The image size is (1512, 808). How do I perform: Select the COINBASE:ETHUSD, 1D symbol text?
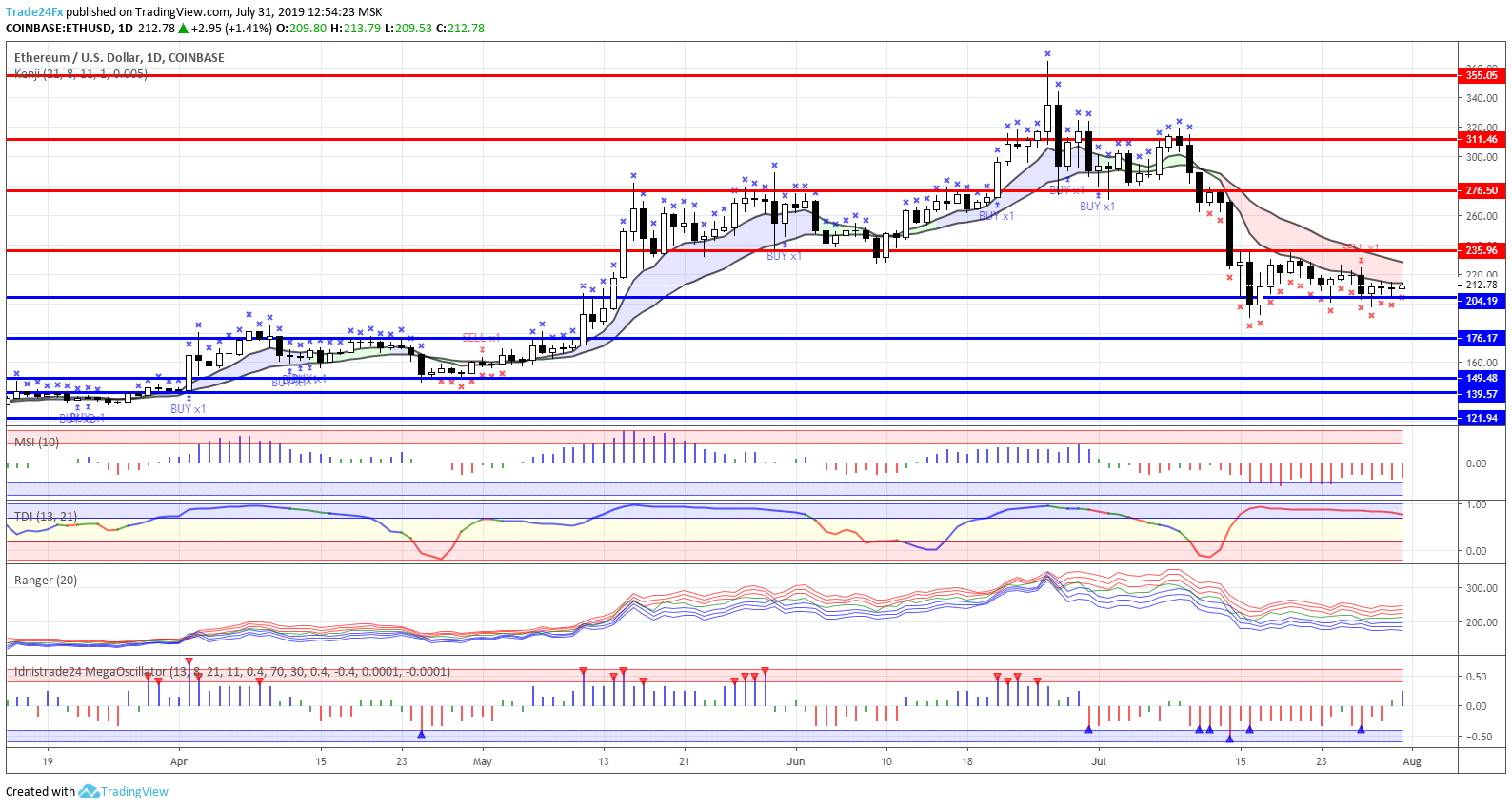(x=70, y=29)
